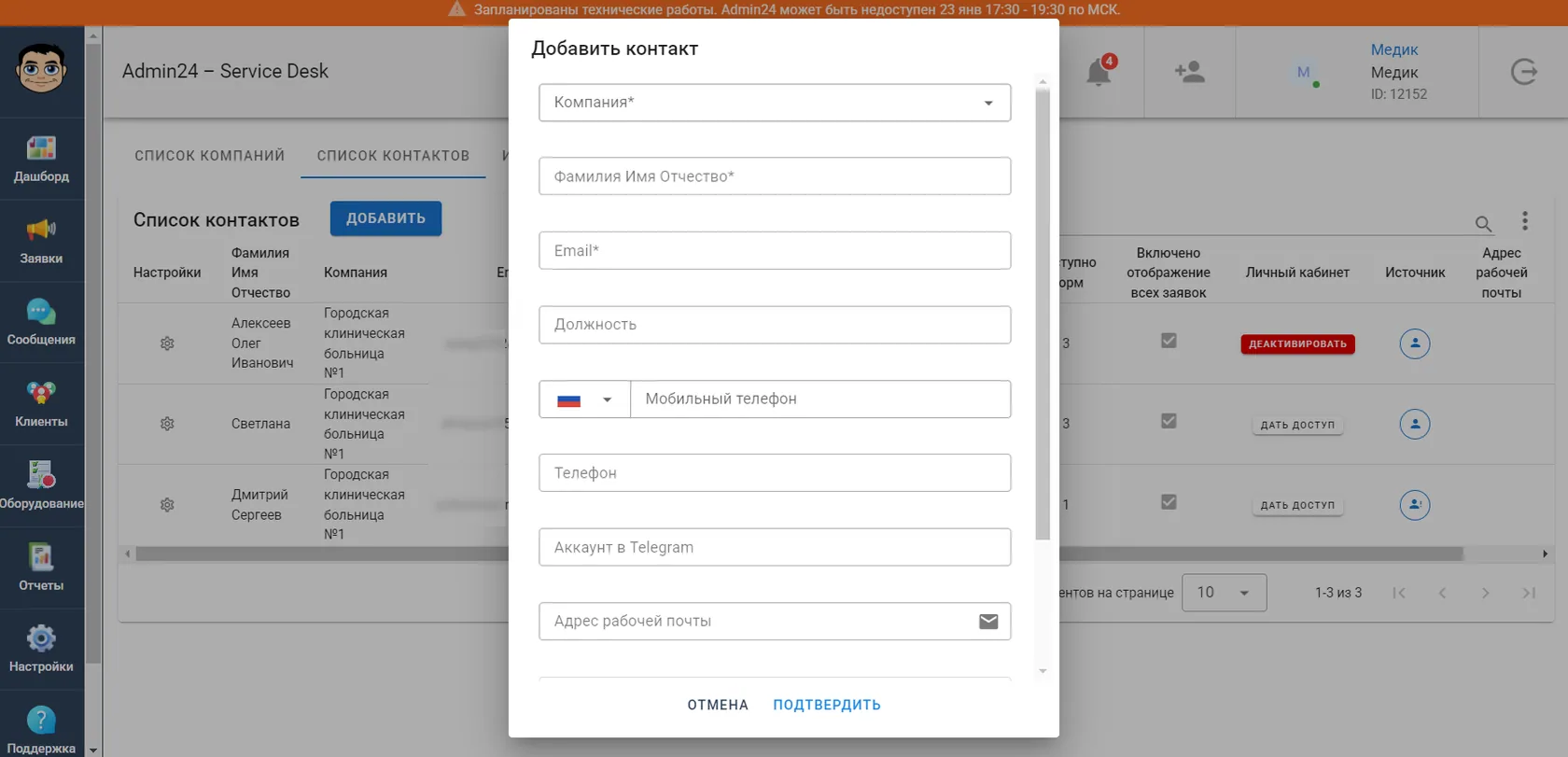This screenshot has height=757, width=1568.
Task: Click the Фамилия Имя Отчество field
Action: pos(775,176)
